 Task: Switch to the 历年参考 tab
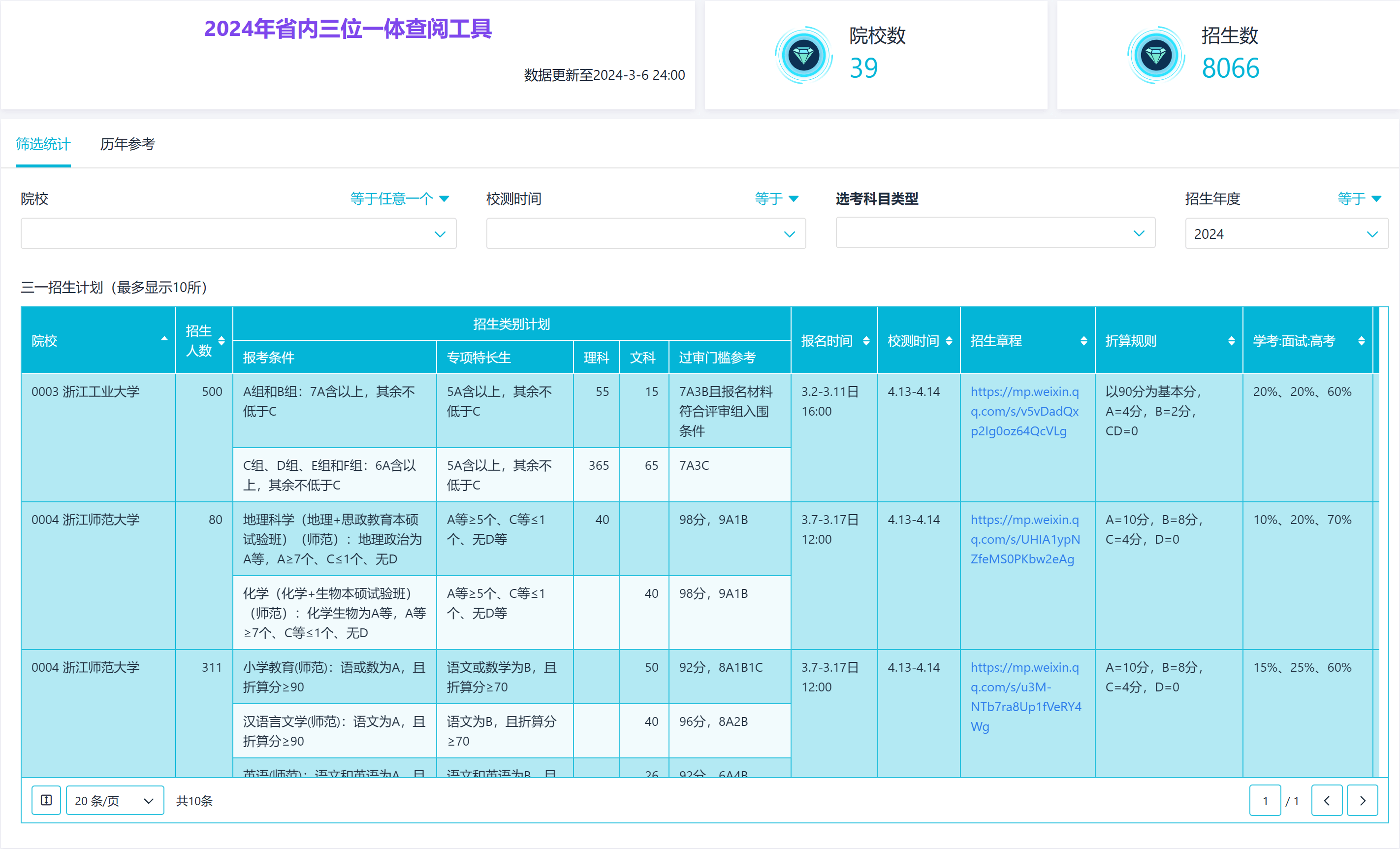[127, 144]
